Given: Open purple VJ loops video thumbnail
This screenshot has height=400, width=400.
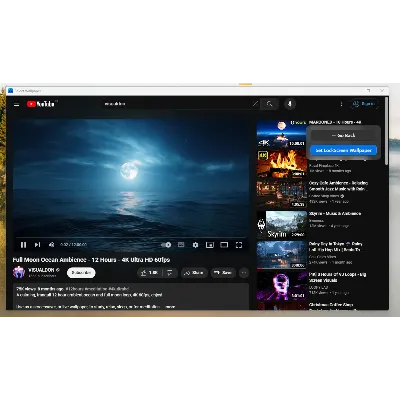Looking at the screenshot, I should (x=282, y=285).
